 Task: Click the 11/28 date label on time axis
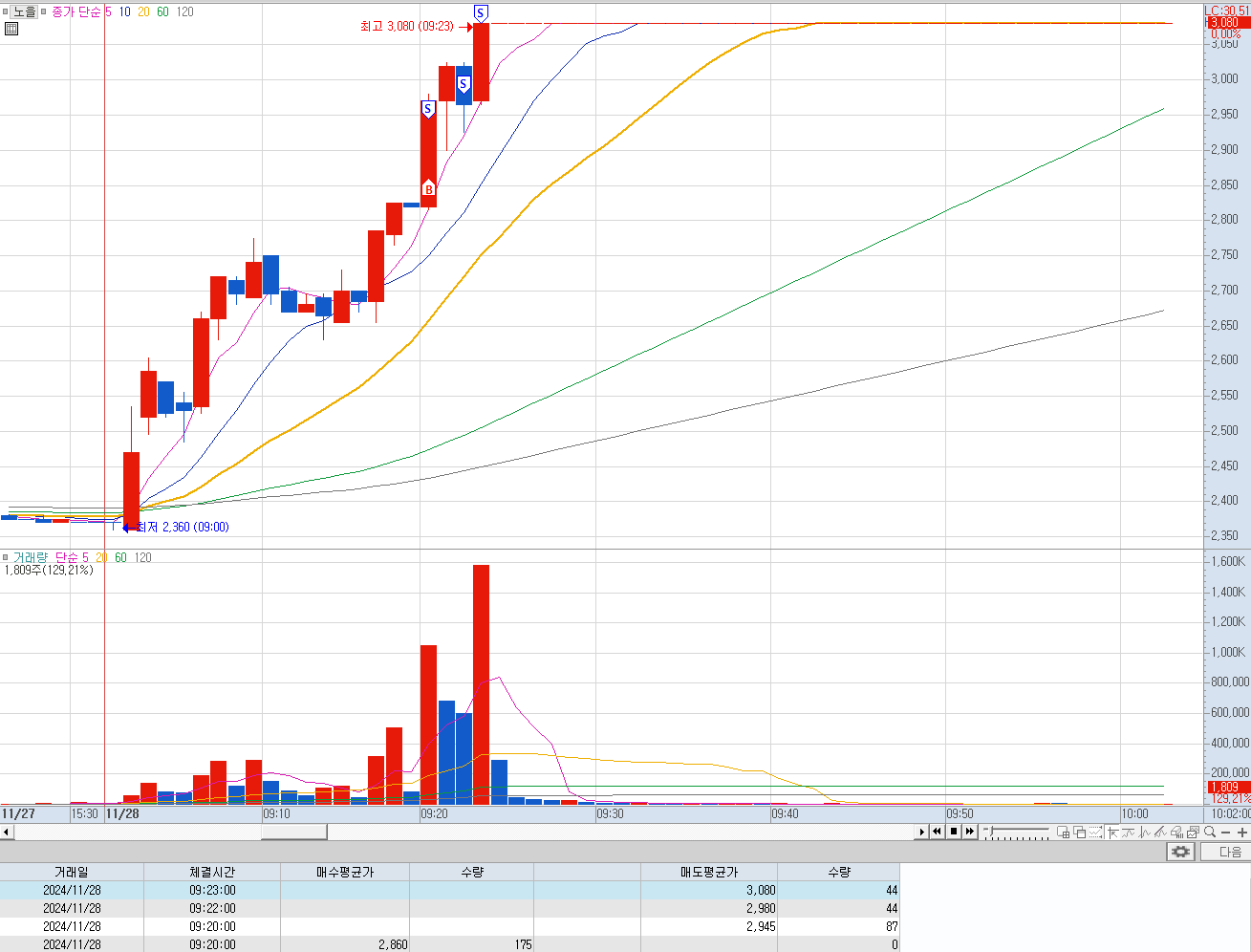point(122,813)
